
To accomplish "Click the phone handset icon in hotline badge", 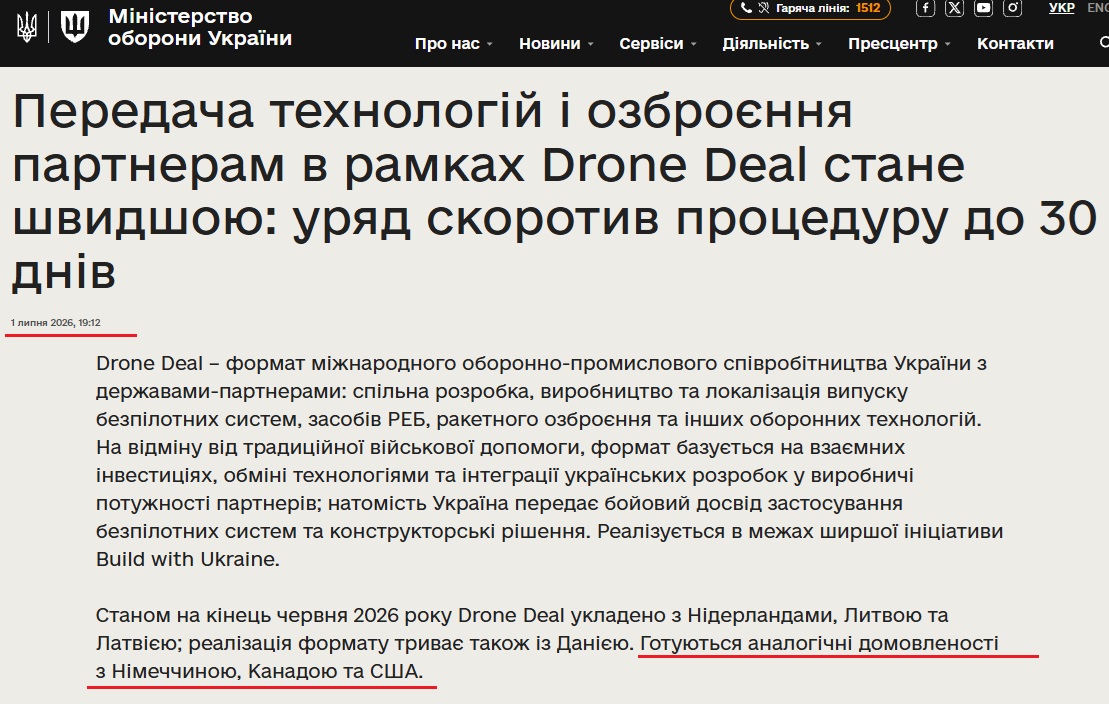I will click(x=745, y=8).
